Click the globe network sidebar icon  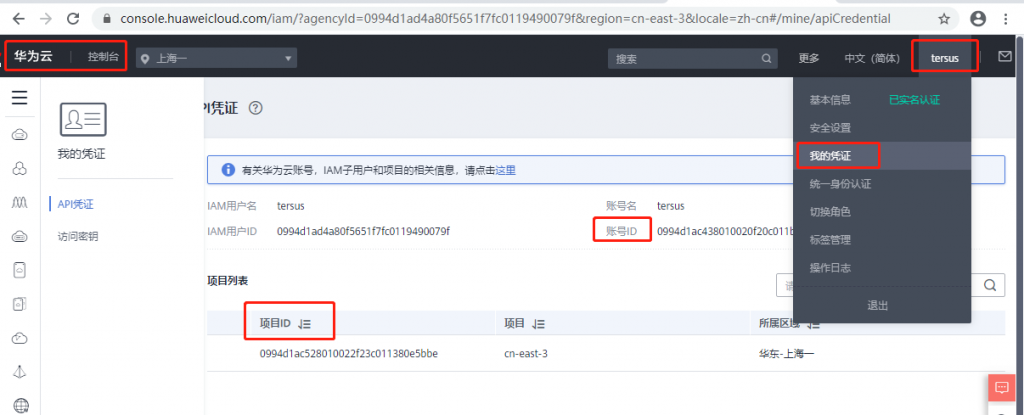click(21, 405)
